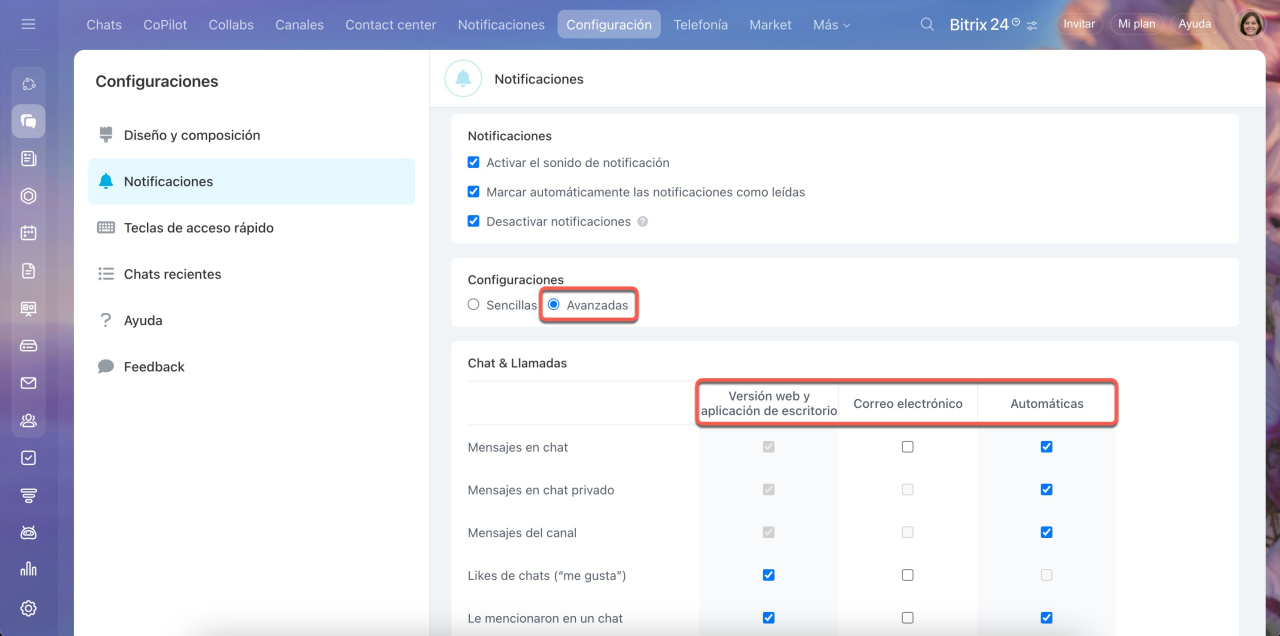Click the hexagon icon in left rail

[28, 196]
